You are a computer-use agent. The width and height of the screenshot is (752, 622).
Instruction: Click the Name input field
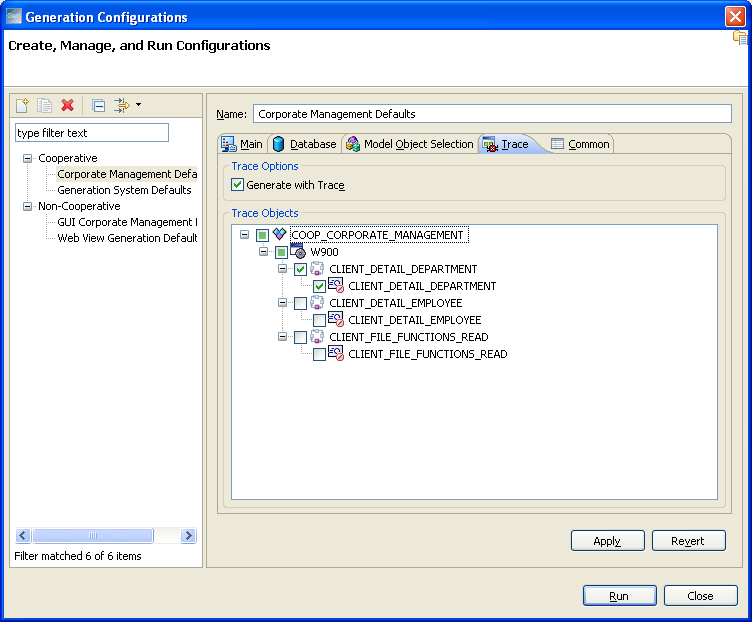point(492,114)
